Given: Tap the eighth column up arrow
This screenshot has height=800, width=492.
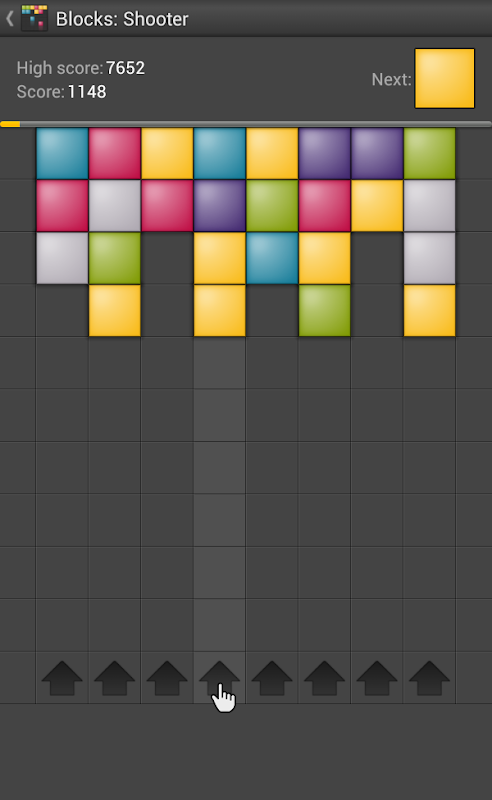Looking at the screenshot, I should [430, 678].
